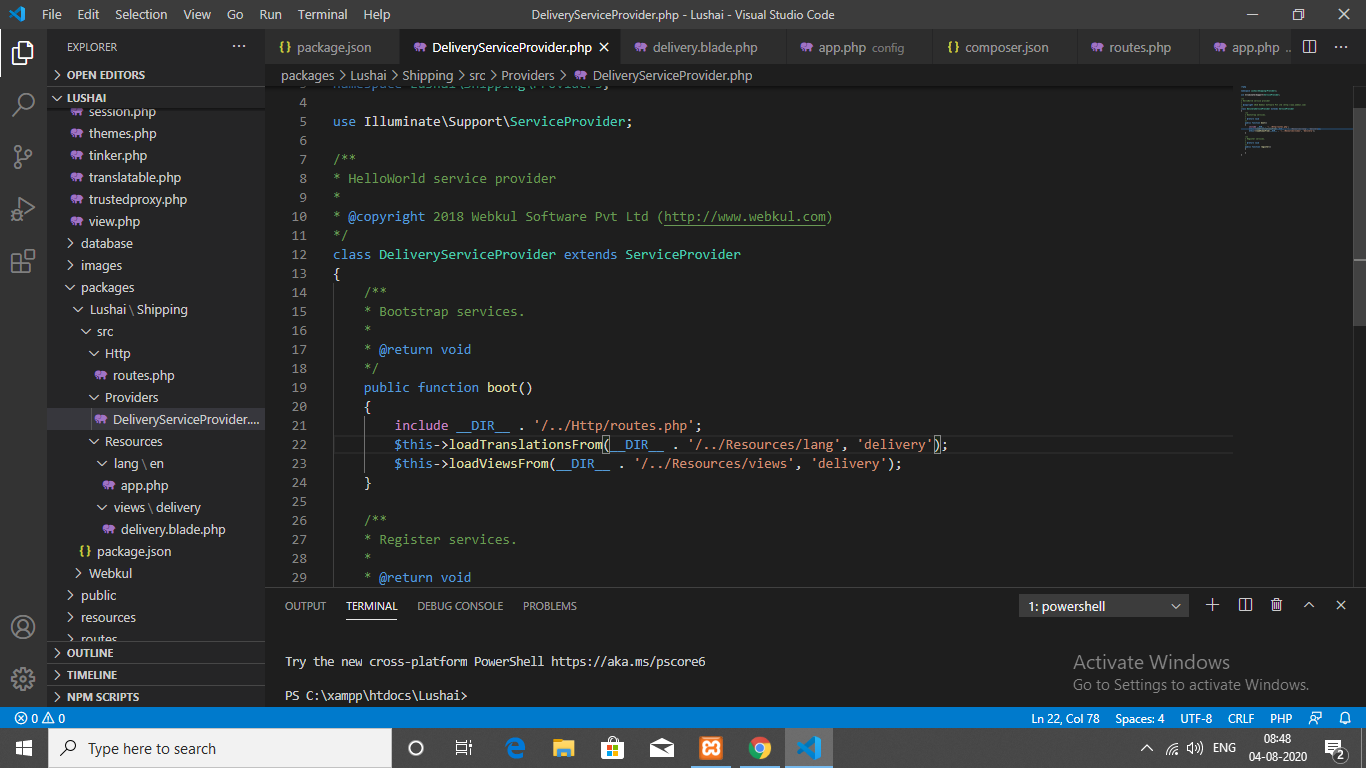Close the terminal panel
The image size is (1366, 768).
pyautogui.click(x=1341, y=605)
